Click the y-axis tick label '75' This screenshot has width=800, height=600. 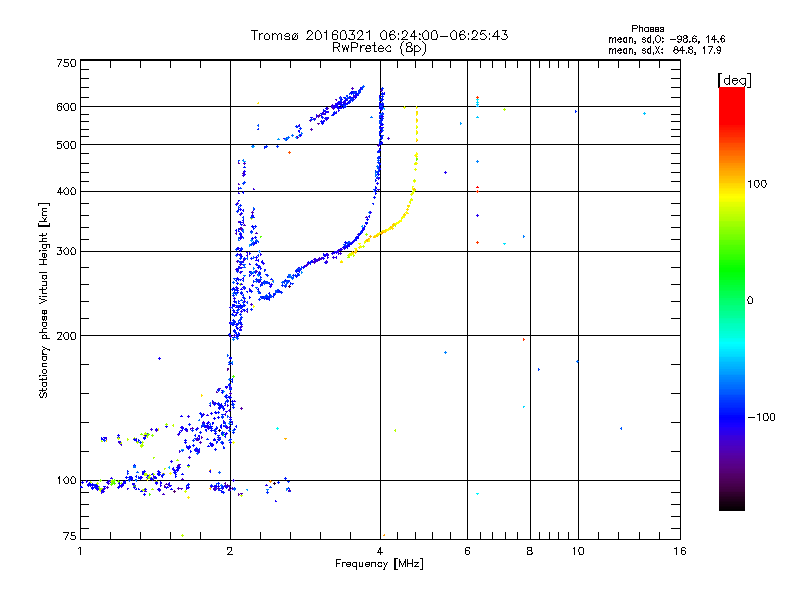(x=70, y=536)
